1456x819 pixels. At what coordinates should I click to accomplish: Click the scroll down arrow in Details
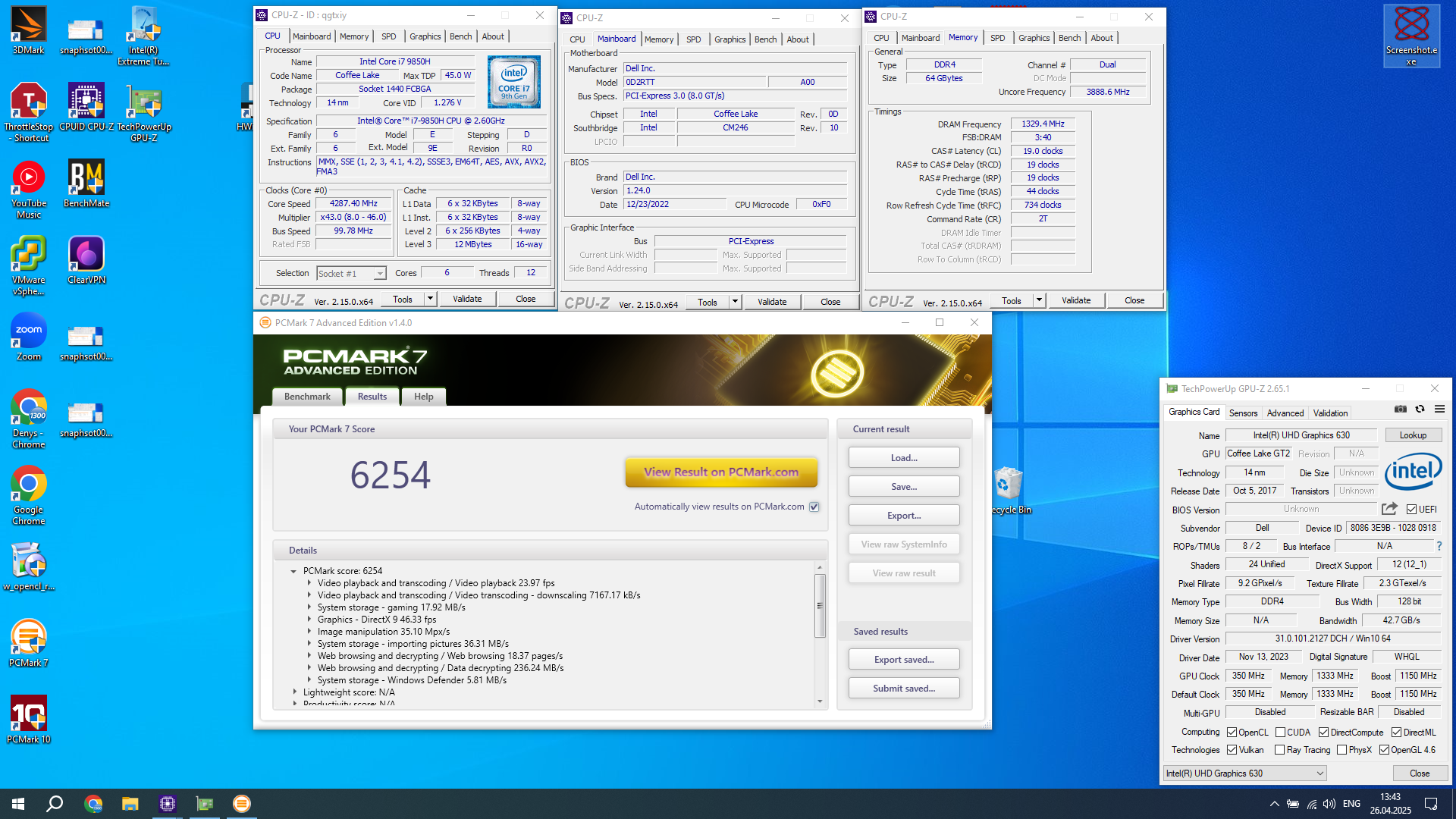(820, 701)
